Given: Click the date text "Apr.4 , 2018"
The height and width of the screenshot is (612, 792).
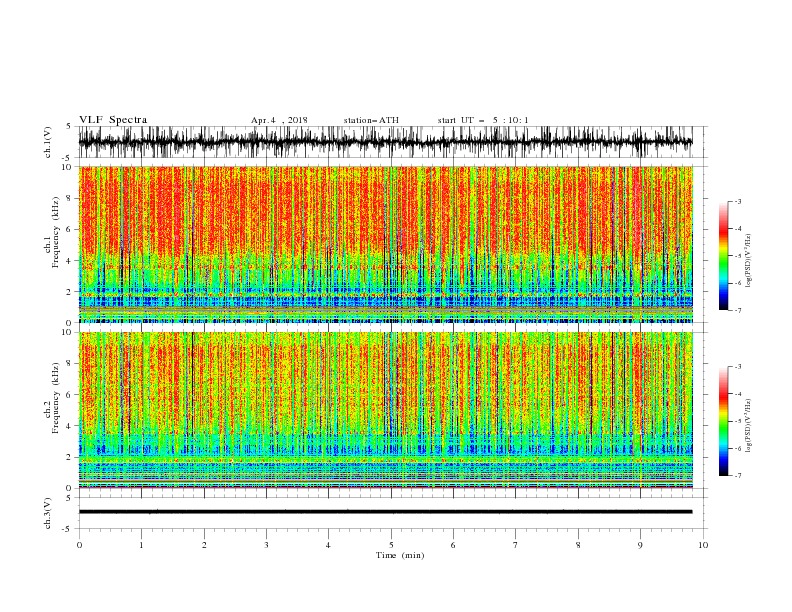Looking at the screenshot, I should point(279,120).
